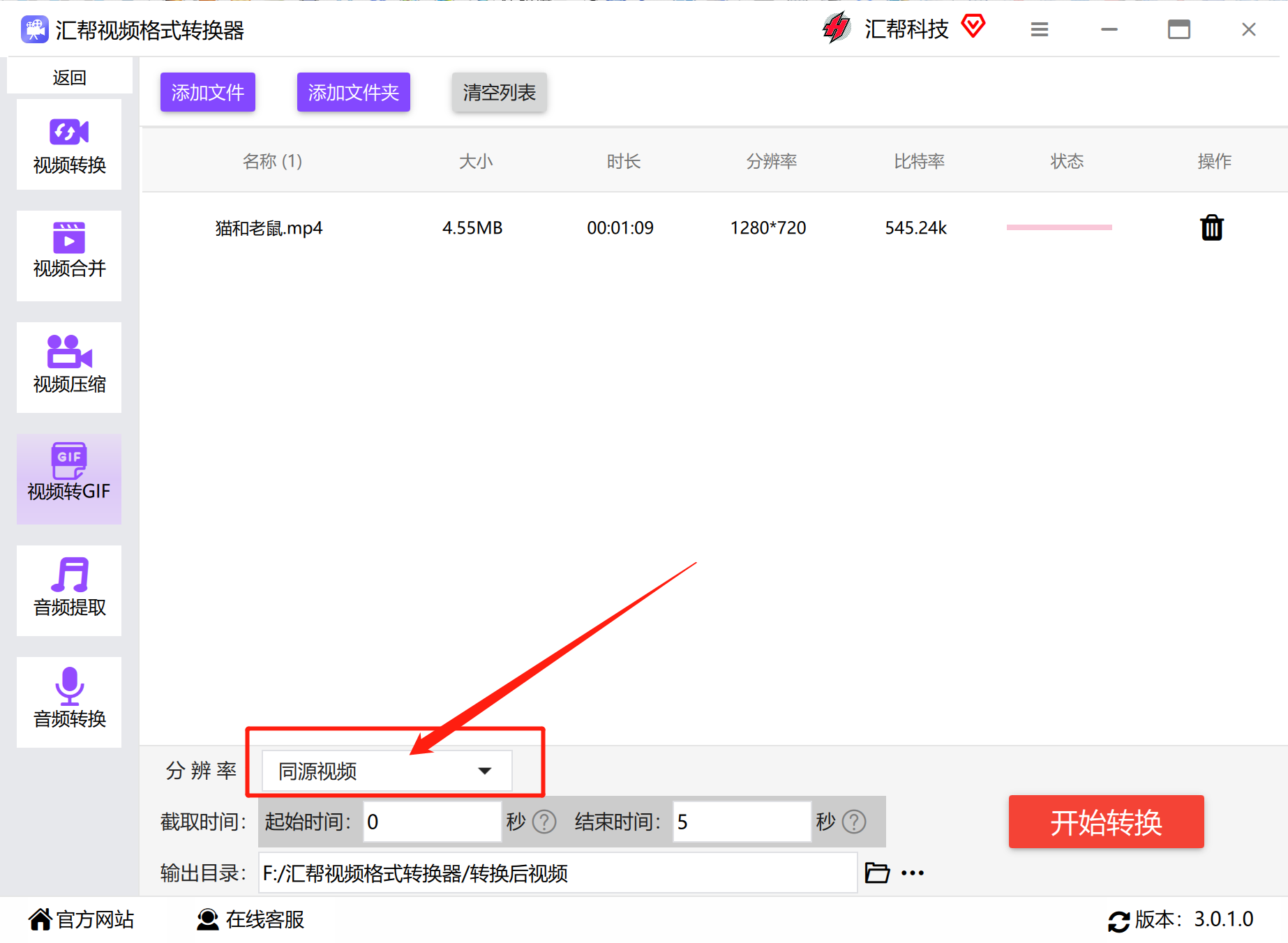Viewport: 1288px width, 943px height.
Task: Click the 操作 column header
Action: (1215, 161)
